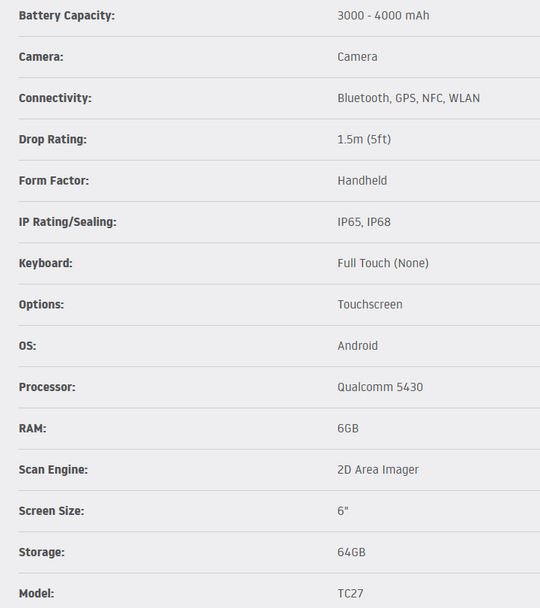The image size is (540, 608).
Task: Select the IP Rating/Sealing label
Action: point(67,222)
